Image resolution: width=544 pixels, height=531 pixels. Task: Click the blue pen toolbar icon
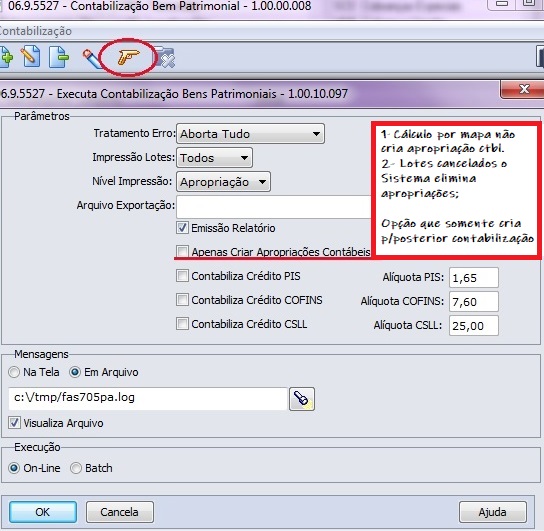coord(91,58)
